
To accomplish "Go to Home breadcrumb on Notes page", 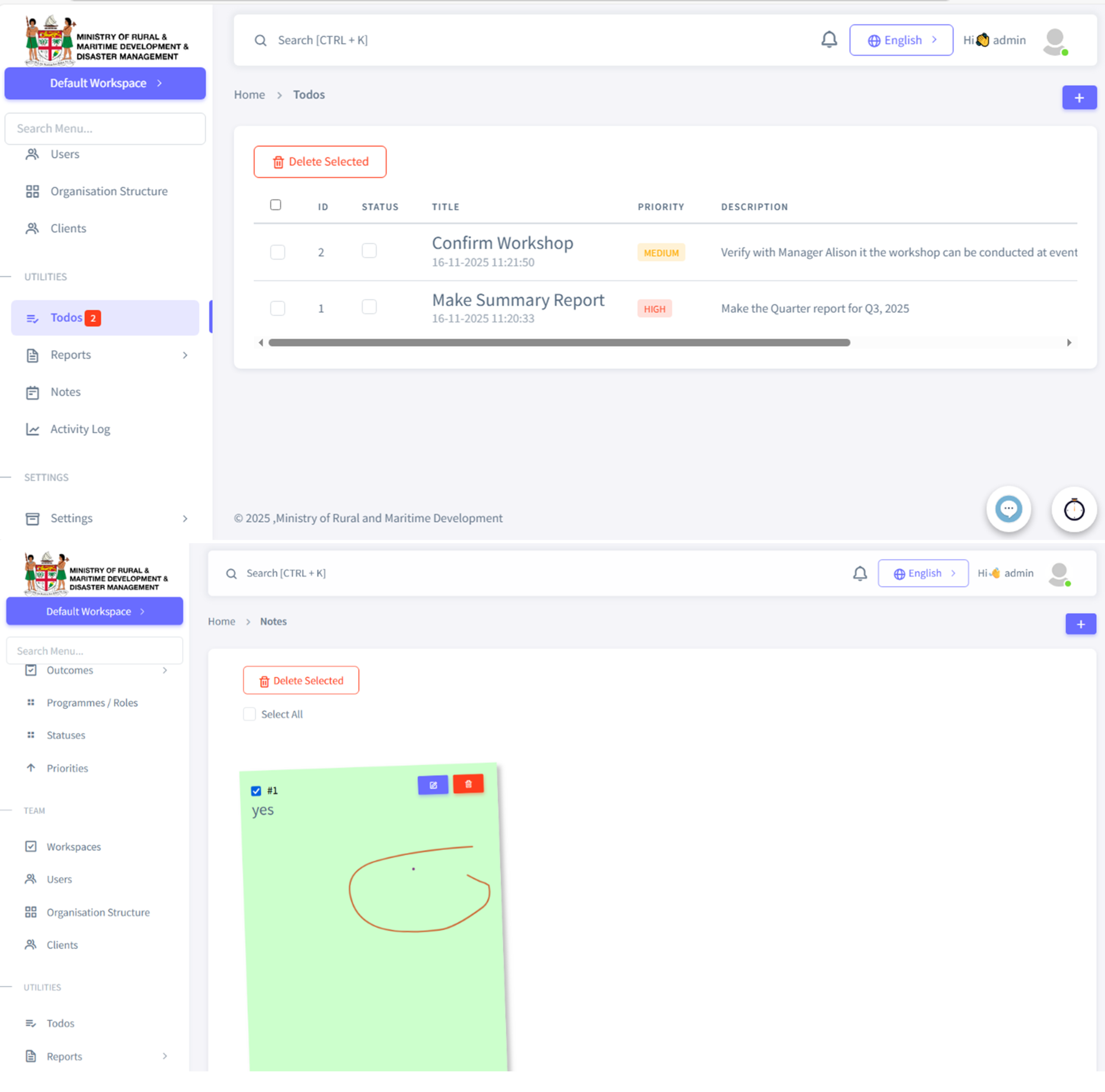I will point(221,621).
